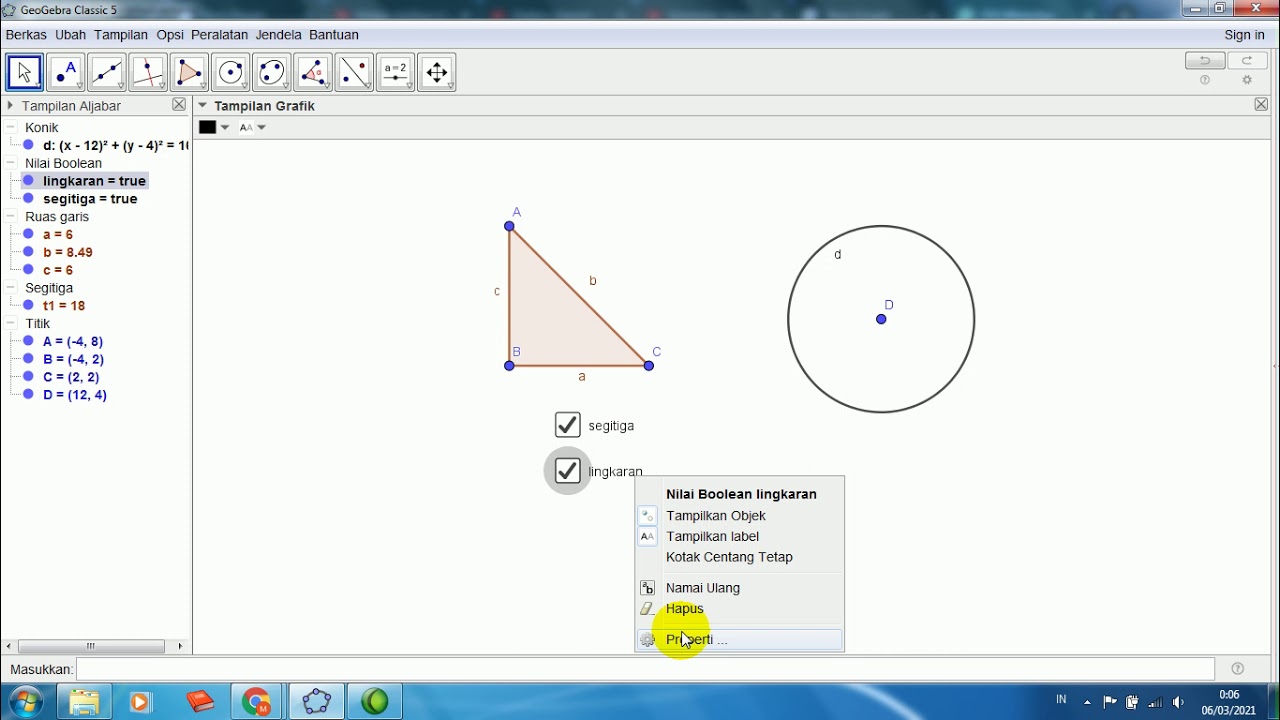Collapse the Titik group
The image size is (1280, 720).
click(x=11, y=324)
